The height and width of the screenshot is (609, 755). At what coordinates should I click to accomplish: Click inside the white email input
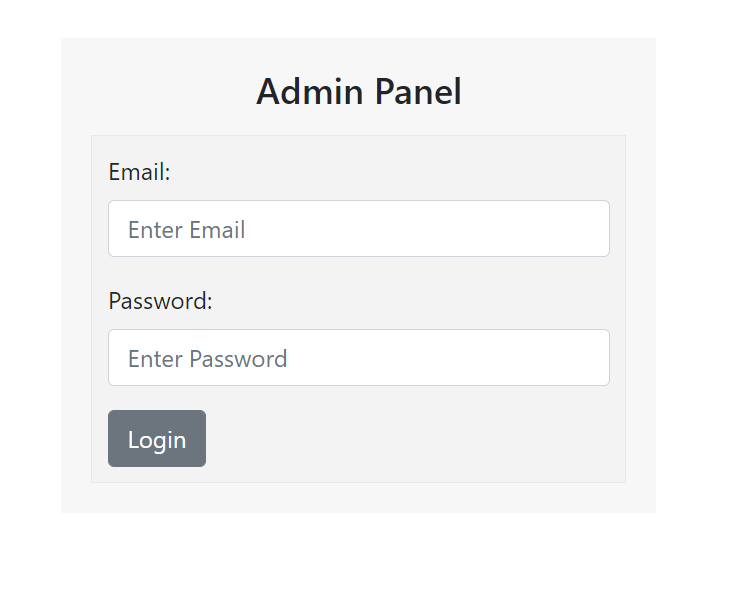pyautogui.click(x=358, y=229)
